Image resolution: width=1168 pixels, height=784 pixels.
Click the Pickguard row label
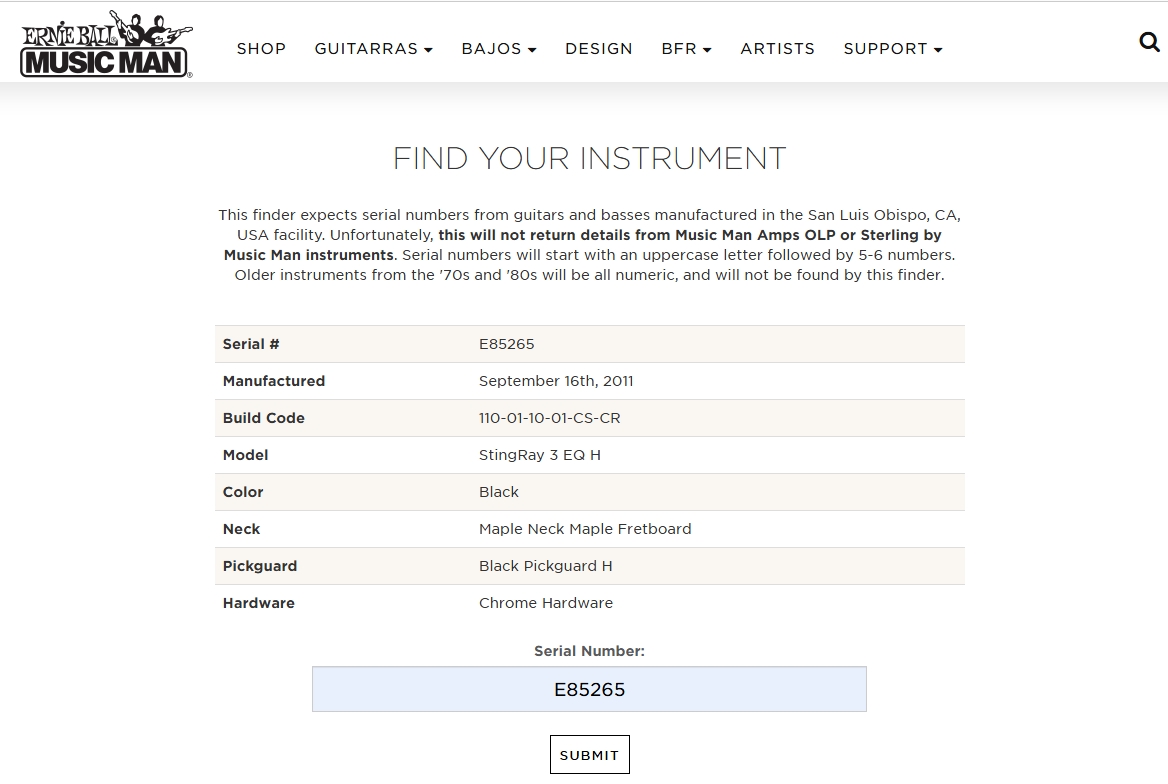260,566
